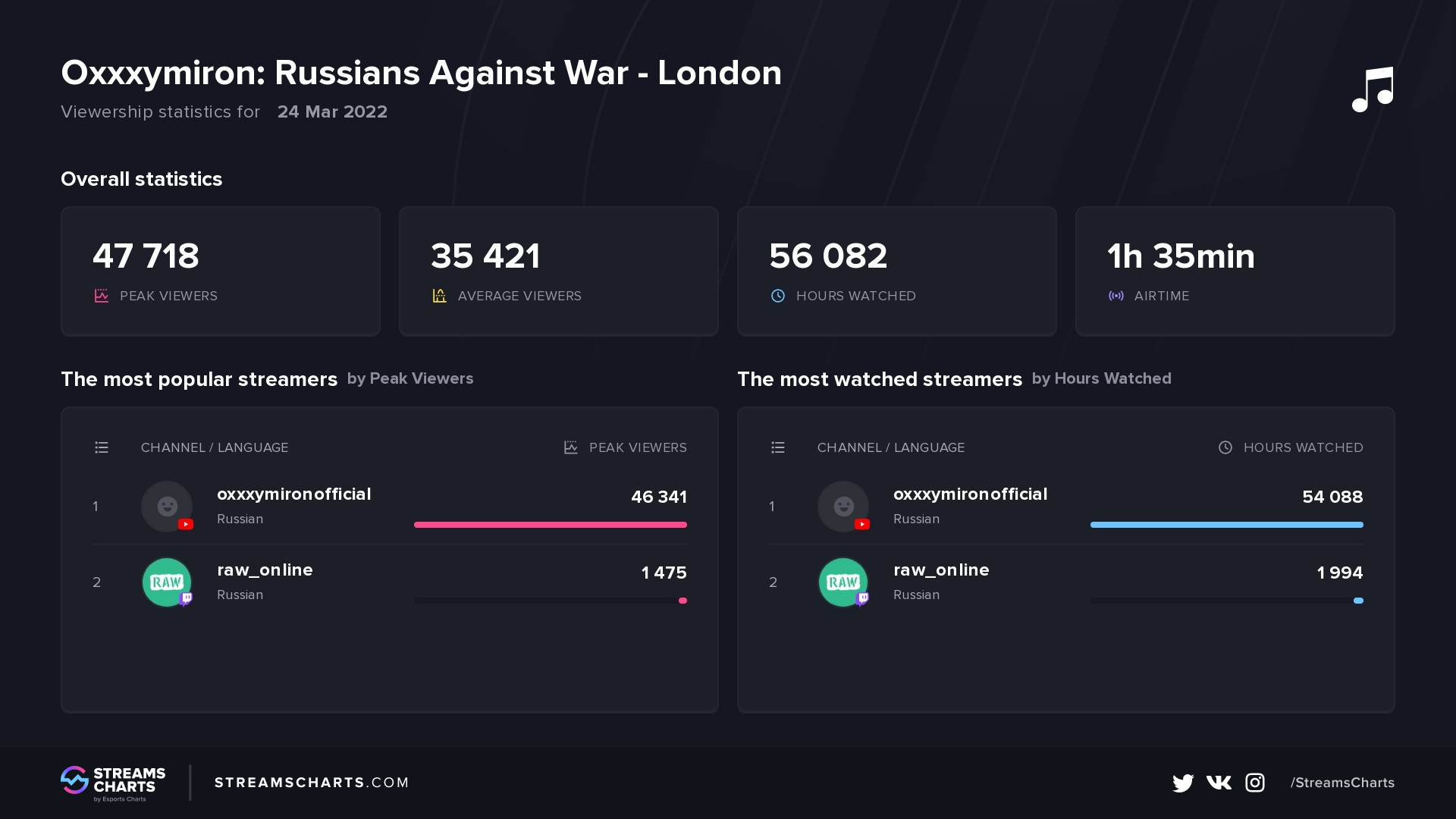Select raw_online in most watched list

941,570
